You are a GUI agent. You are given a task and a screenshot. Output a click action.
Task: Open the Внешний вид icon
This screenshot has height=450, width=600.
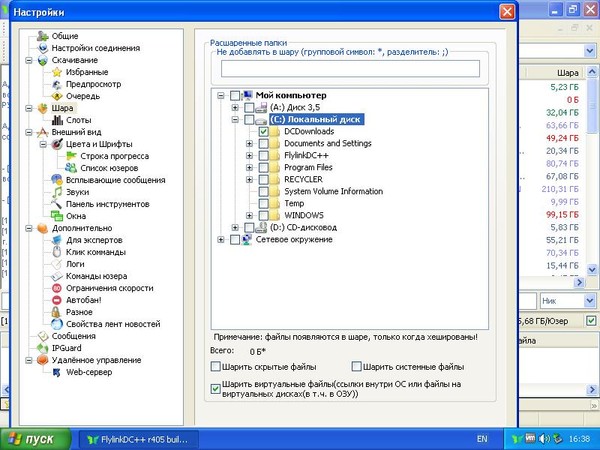click(42, 132)
